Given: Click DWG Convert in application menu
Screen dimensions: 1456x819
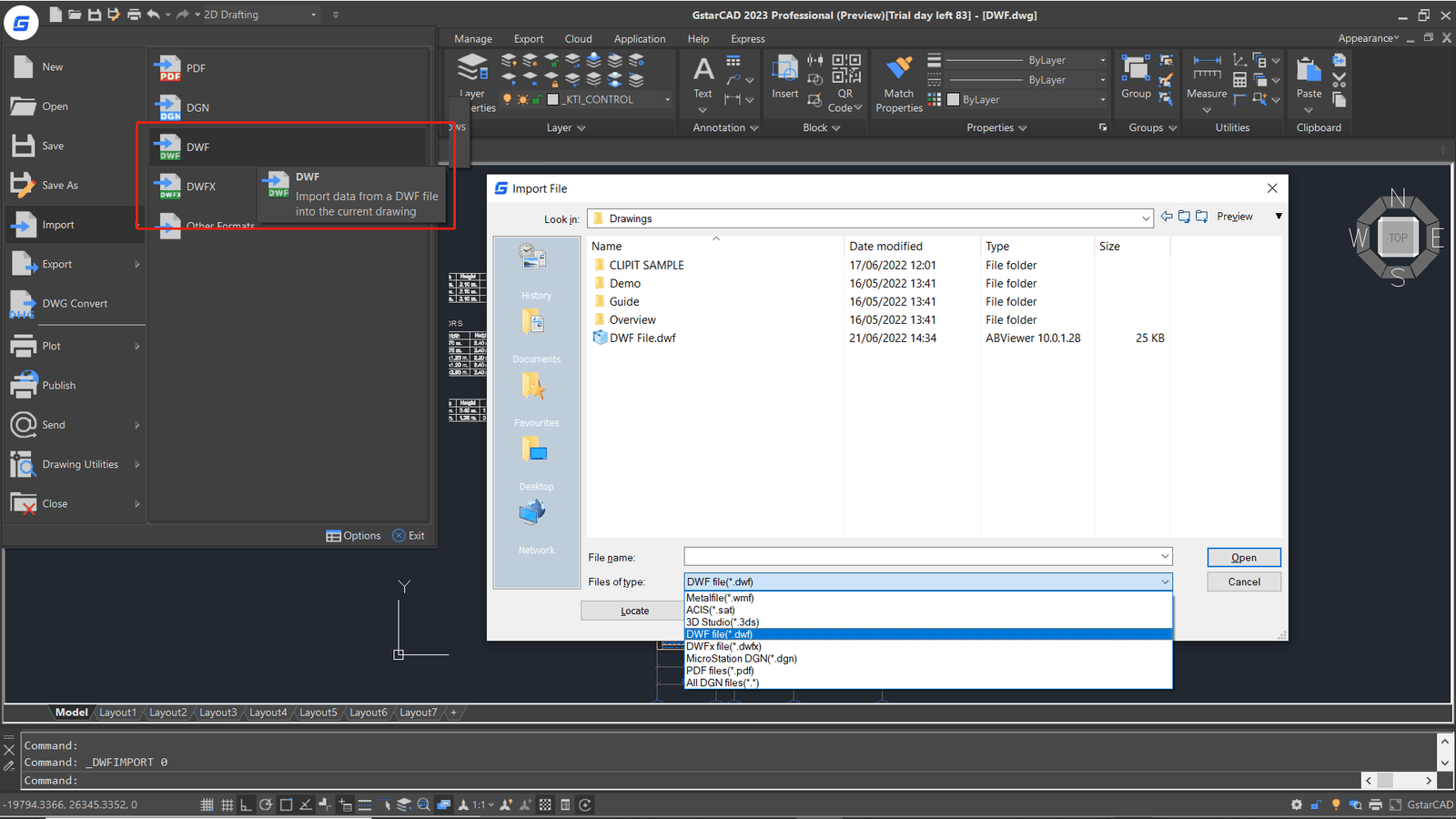Looking at the screenshot, I should click(x=75, y=304).
